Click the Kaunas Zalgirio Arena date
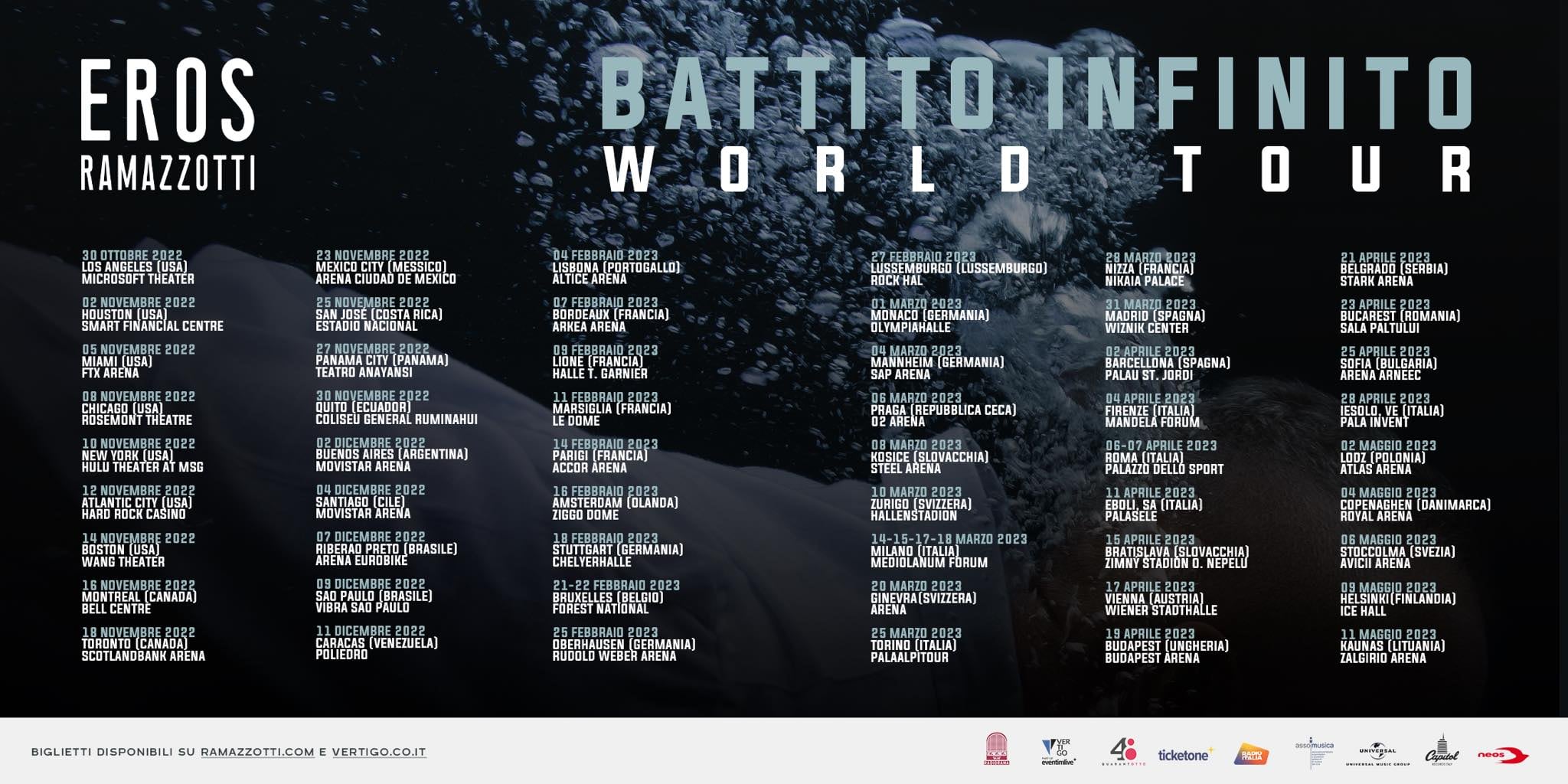Image resolution: width=1568 pixels, height=784 pixels. (1392, 645)
